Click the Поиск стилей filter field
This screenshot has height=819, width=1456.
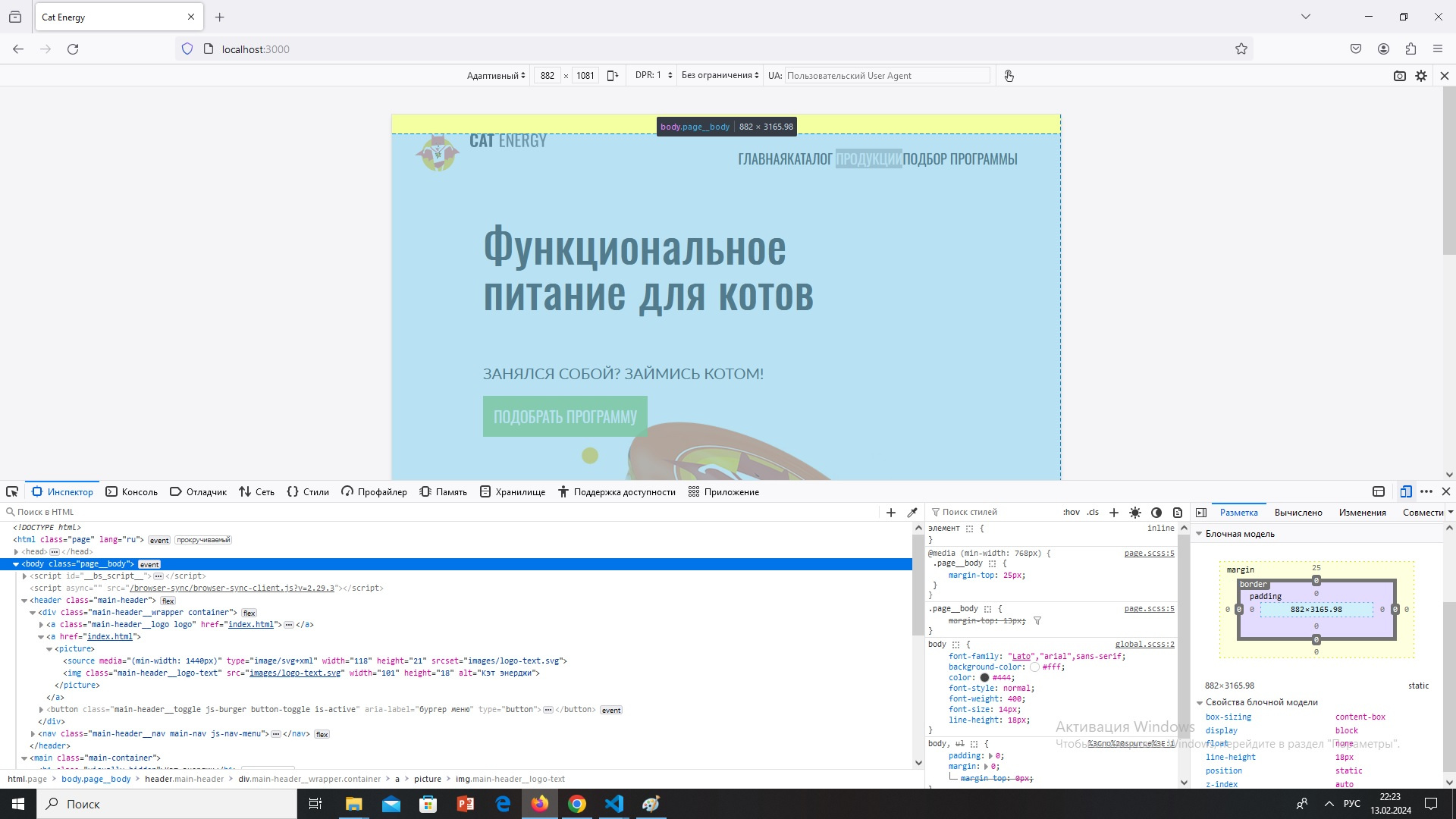point(993,512)
